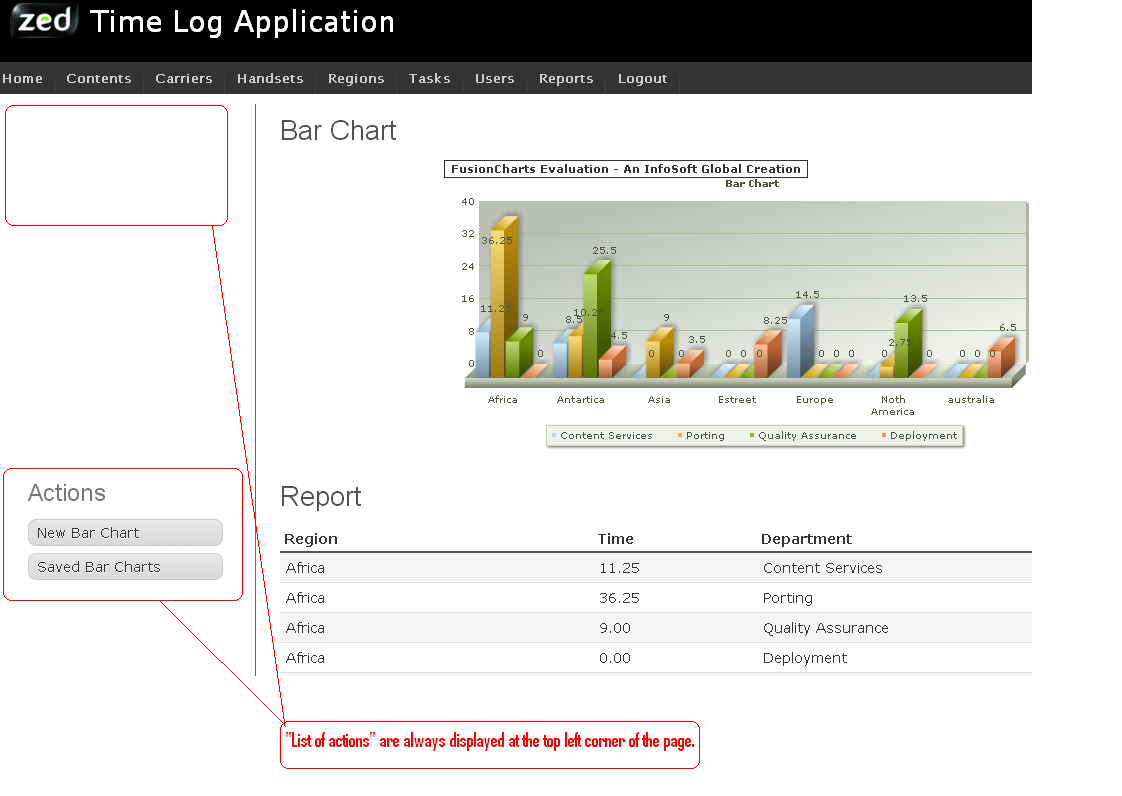Click the Content Services legend swatch
The image size is (1122, 796).
point(554,435)
